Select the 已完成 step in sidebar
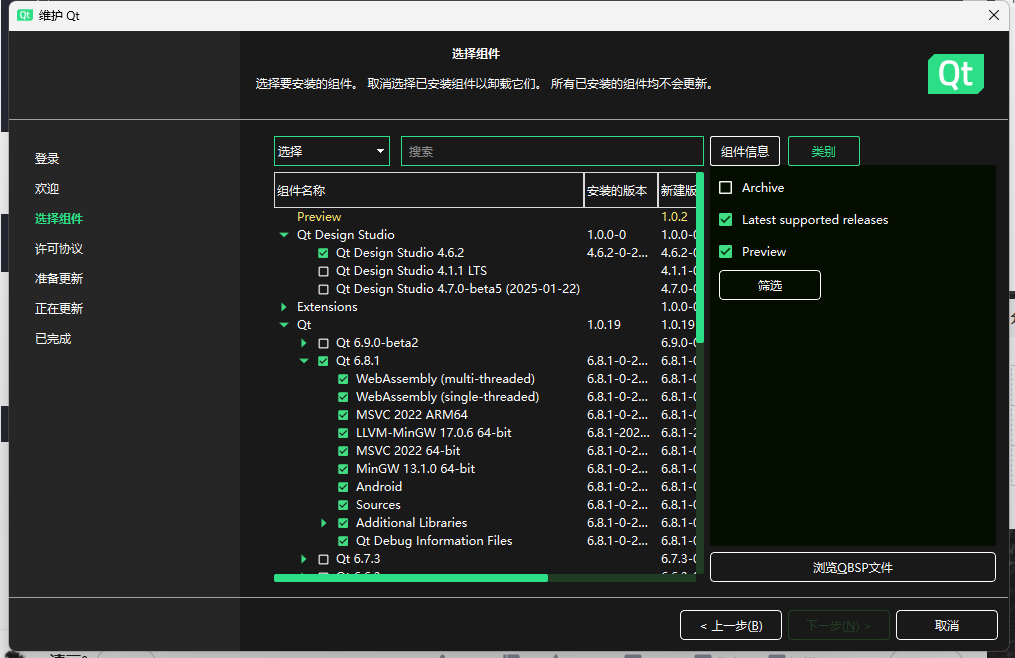Viewport: 1015px width, 658px height. point(53,339)
